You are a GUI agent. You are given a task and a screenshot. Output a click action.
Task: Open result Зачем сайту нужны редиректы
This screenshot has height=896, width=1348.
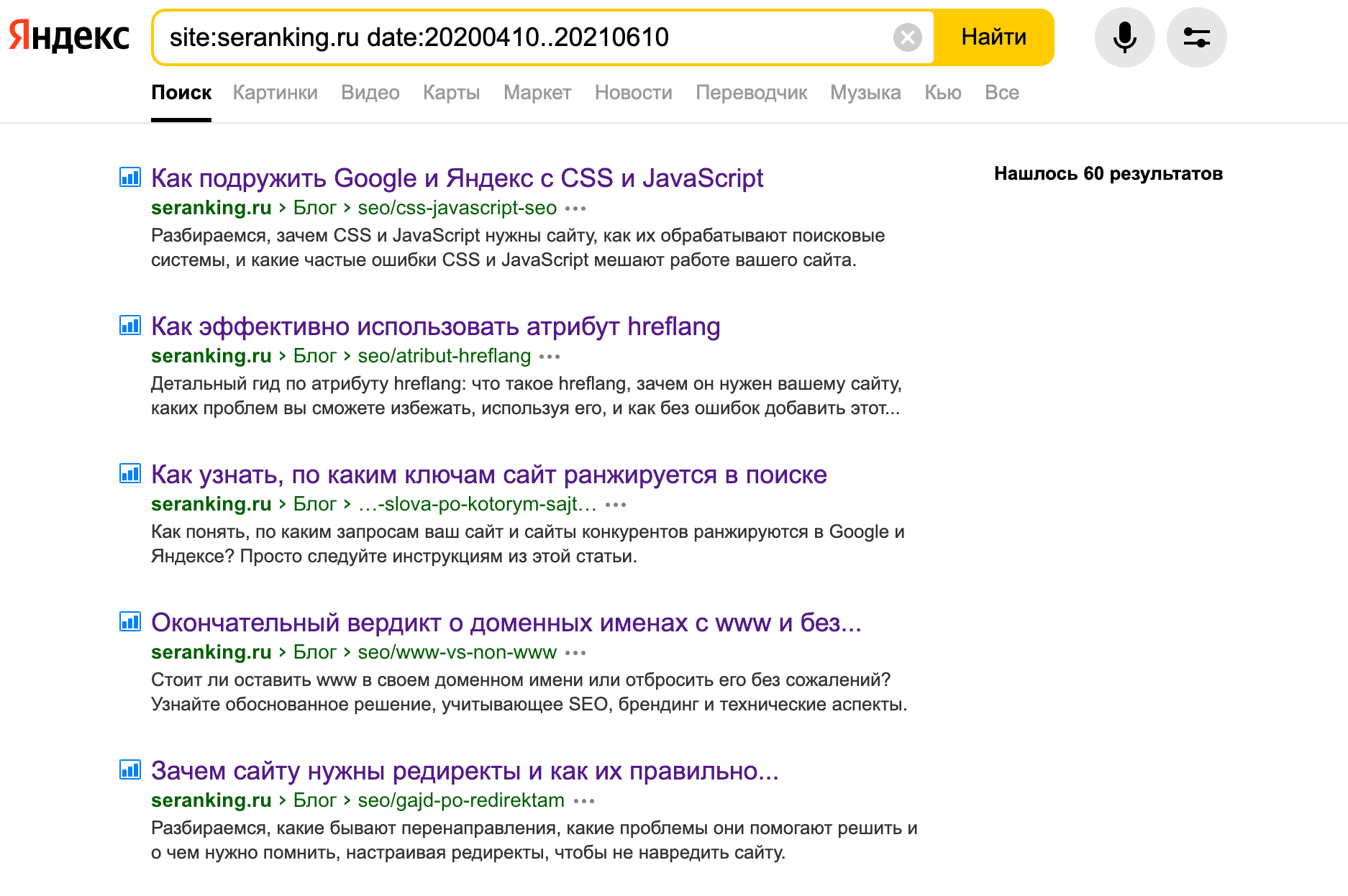click(465, 771)
